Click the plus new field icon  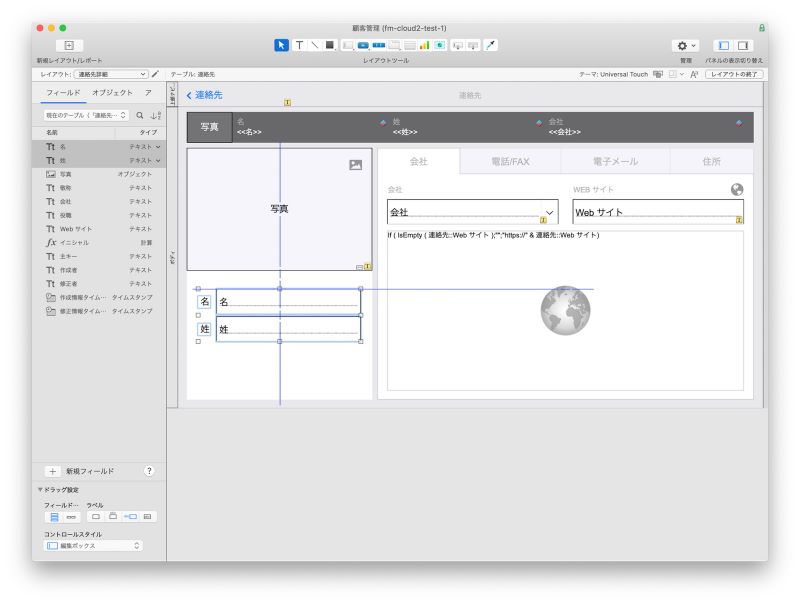pos(52,471)
